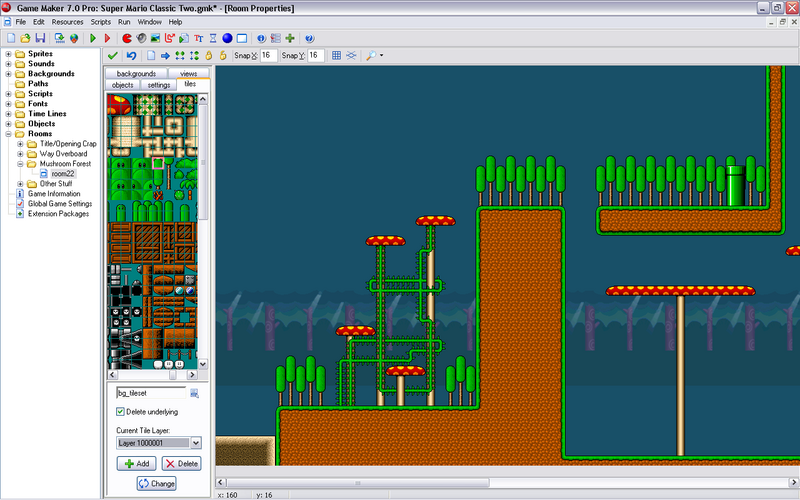Viewport: 800px width, 500px height.
Task: Click the Add tile layer button
Action: click(135, 463)
